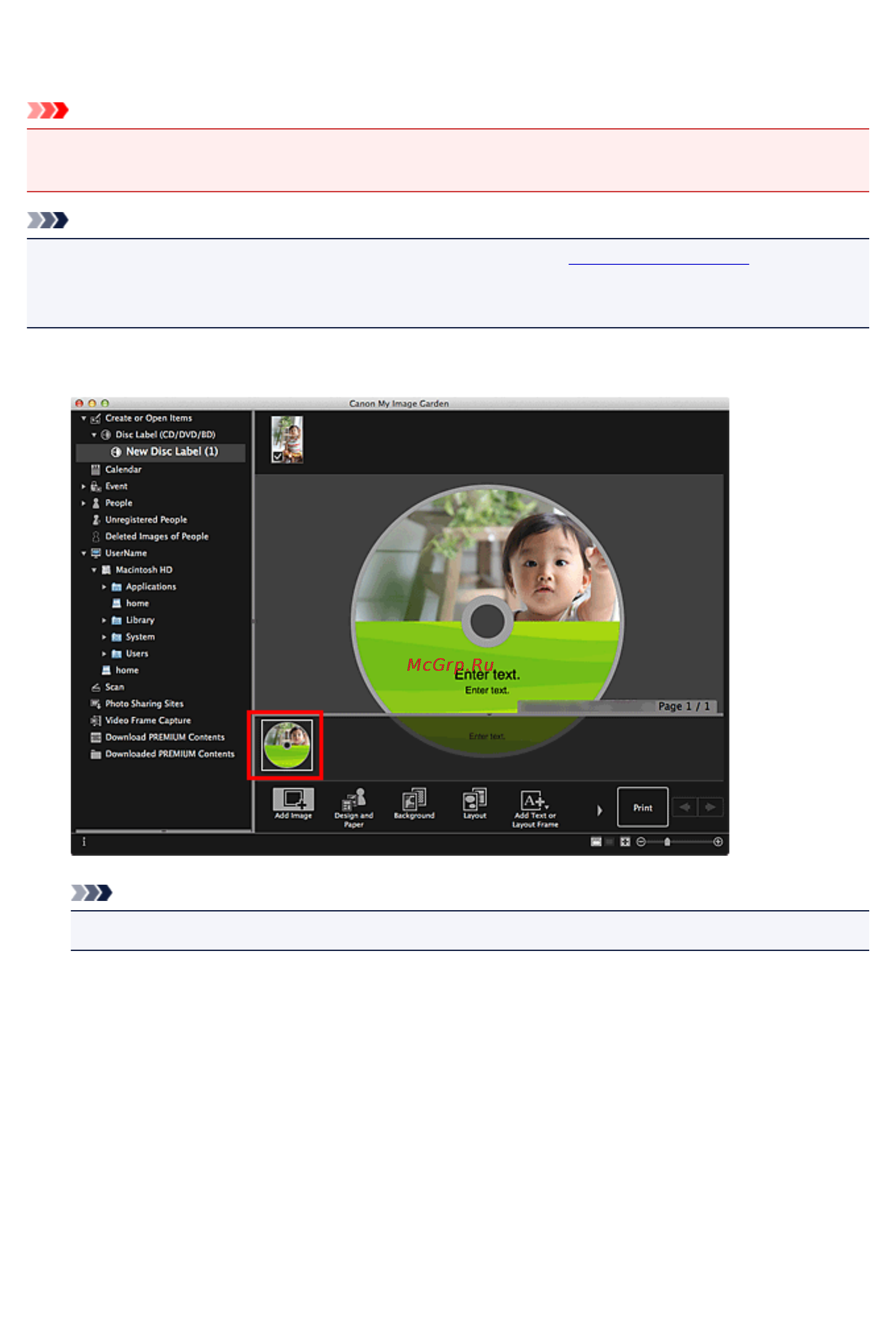The height and width of the screenshot is (1329, 896).
Task: Open the Background tool
Action: click(x=414, y=803)
